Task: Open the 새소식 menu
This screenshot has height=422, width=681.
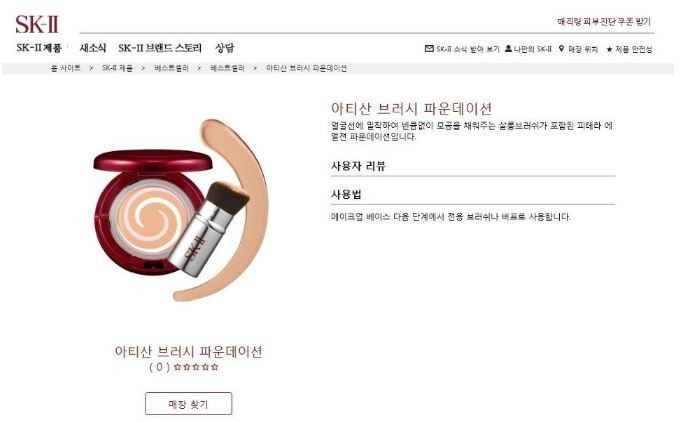Action: [93, 48]
